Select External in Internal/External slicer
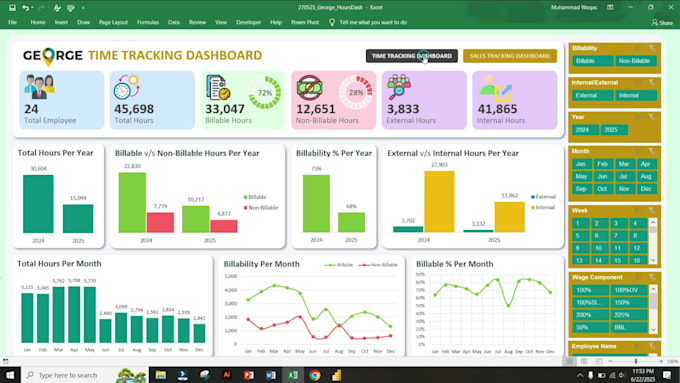 point(592,95)
